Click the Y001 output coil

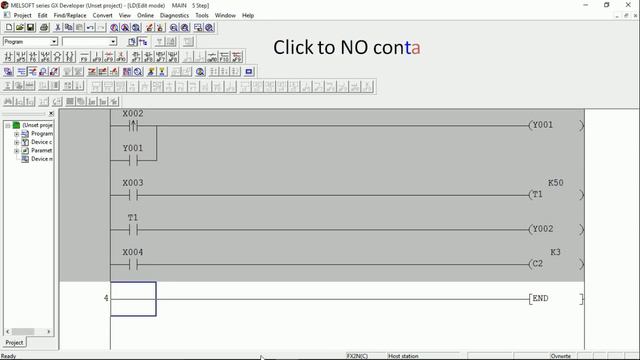[x=556, y=125]
